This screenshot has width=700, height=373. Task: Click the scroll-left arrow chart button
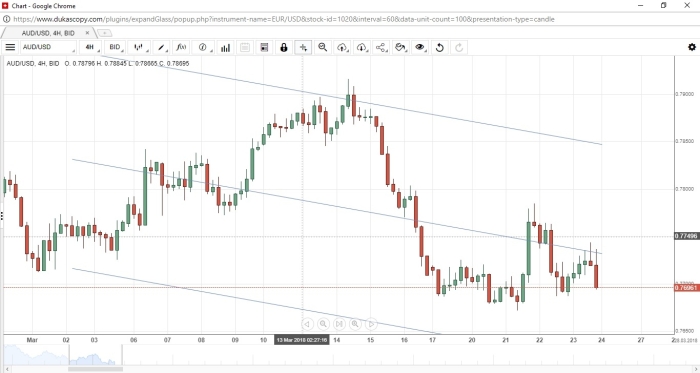307,324
